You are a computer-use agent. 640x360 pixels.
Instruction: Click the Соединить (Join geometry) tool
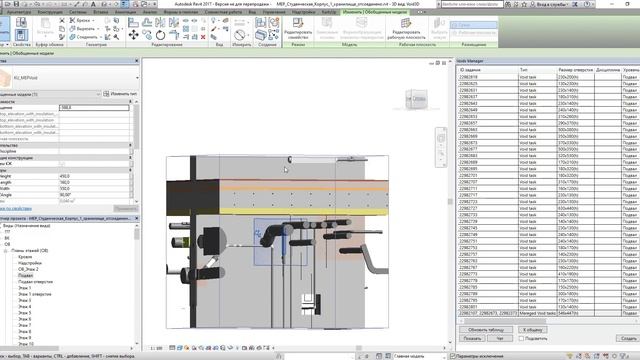click(x=83, y=37)
